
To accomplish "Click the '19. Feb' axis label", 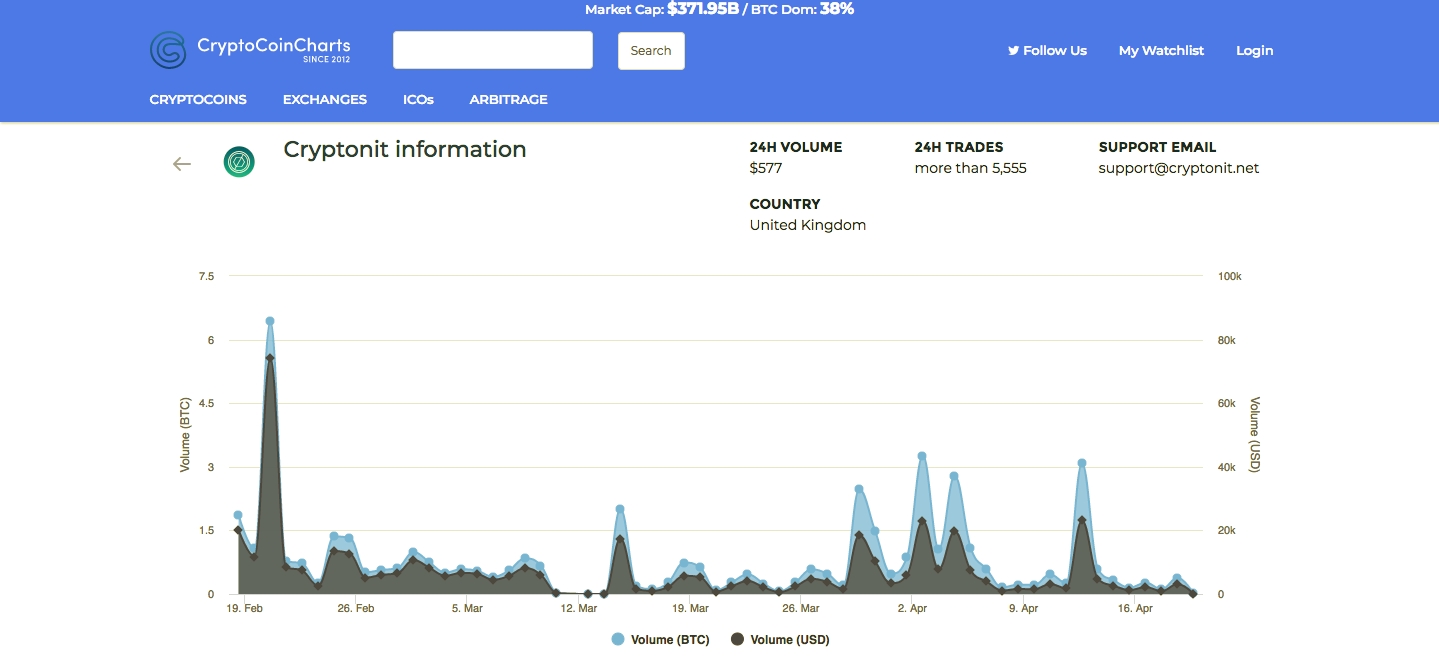I will (245, 608).
